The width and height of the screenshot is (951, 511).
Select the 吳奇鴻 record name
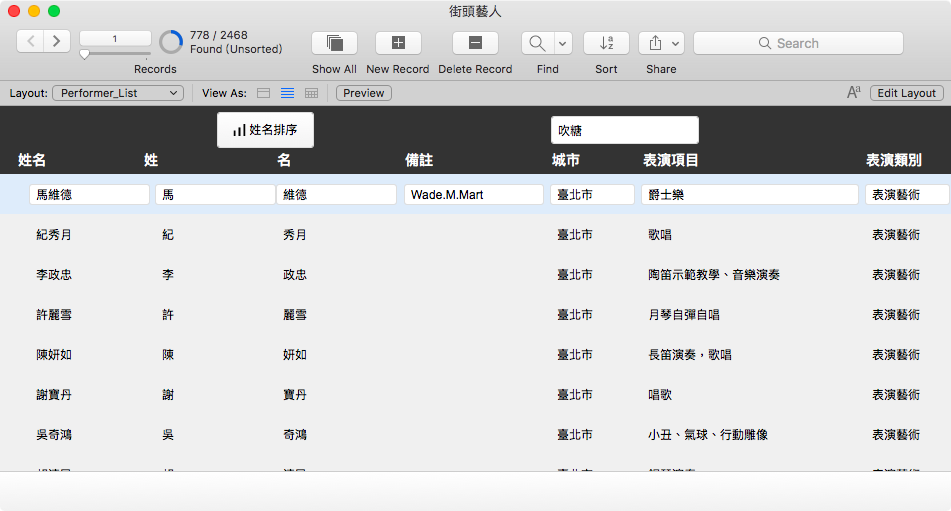point(54,435)
